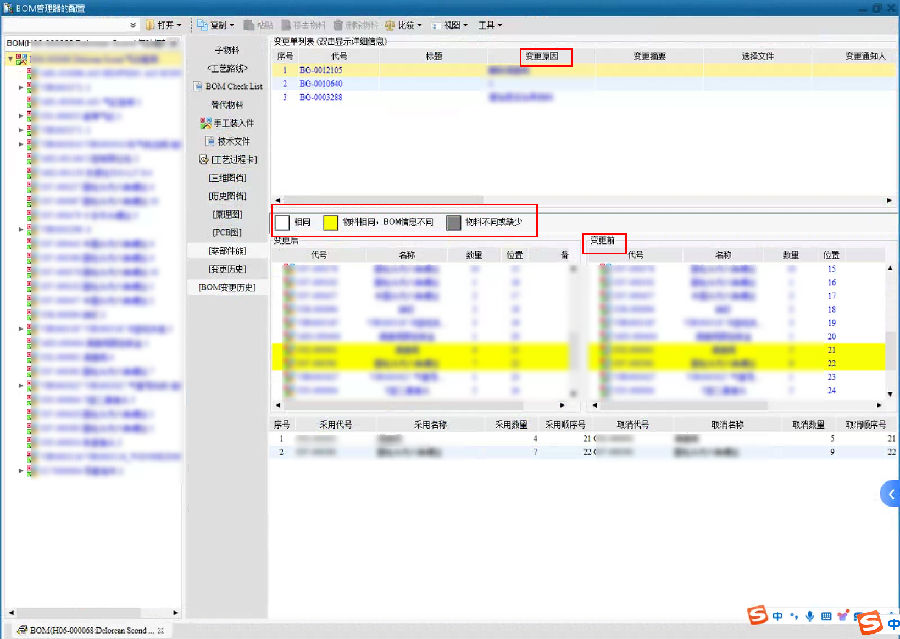The height and width of the screenshot is (639, 900).
Task: Click the blue side panel expand arrow
Action: tap(890, 493)
